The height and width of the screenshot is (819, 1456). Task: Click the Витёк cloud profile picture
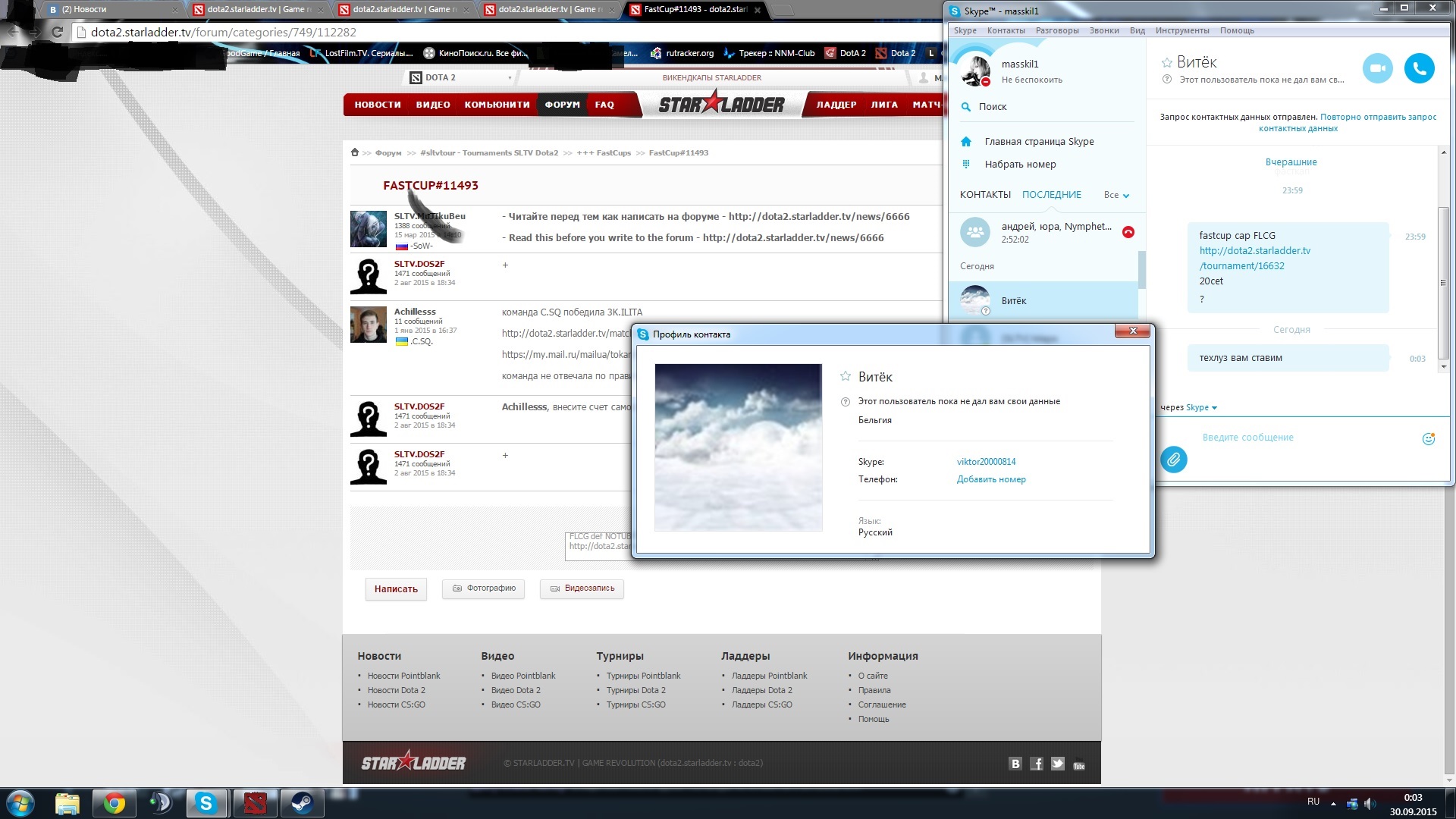[738, 447]
